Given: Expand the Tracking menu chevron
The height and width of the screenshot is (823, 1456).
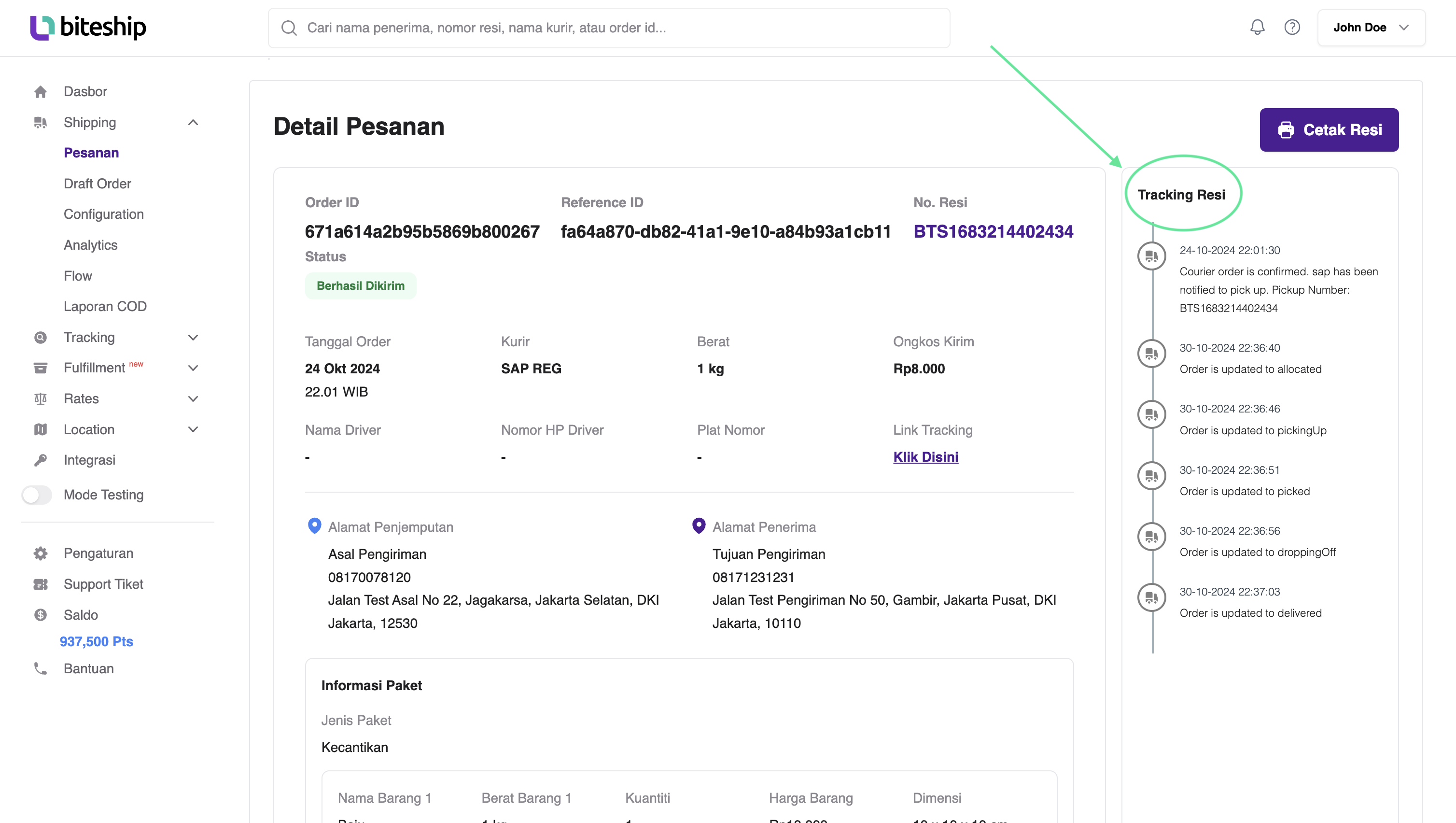Looking at the screenshot, I should (193, 338).
